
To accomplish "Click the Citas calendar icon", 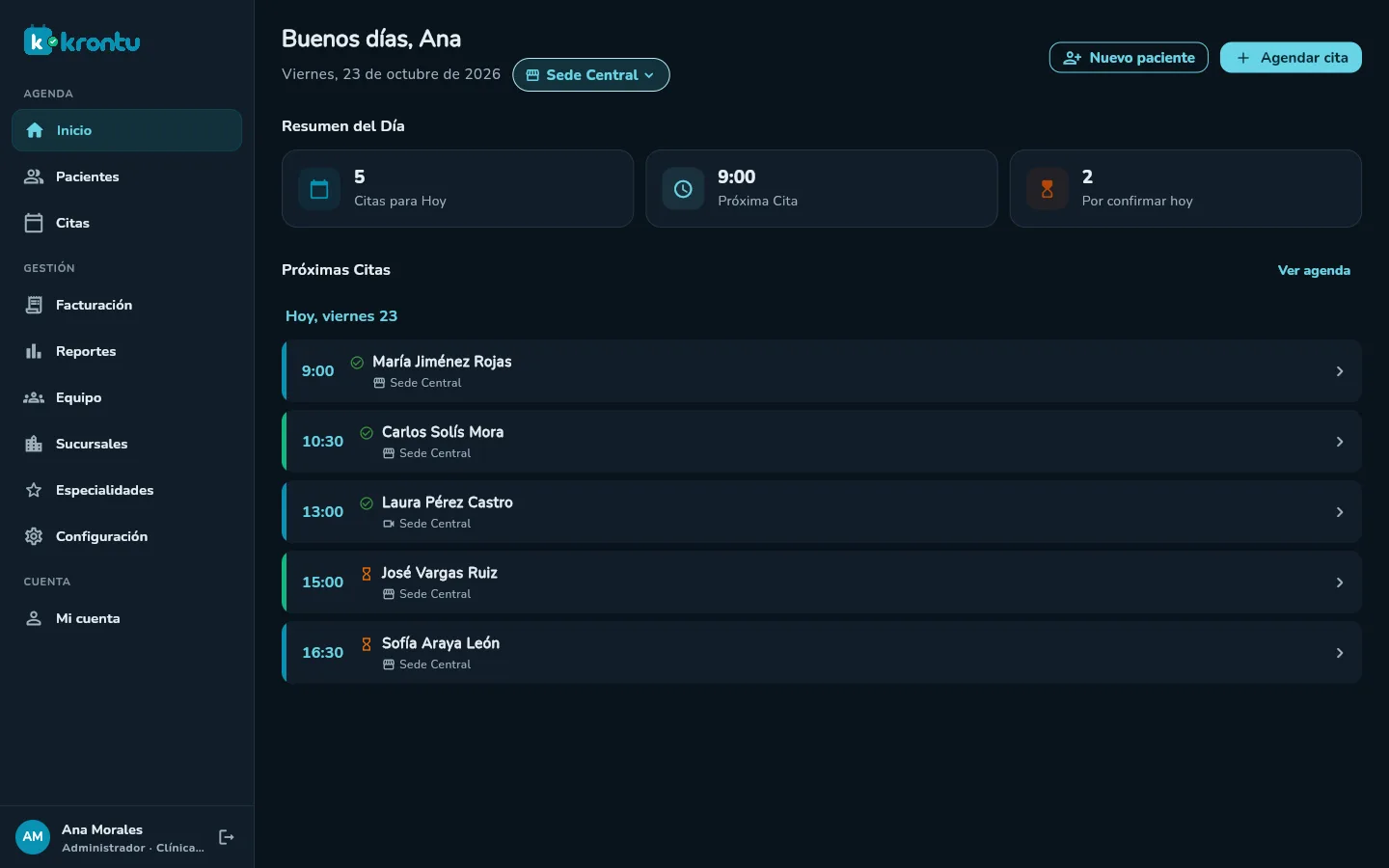I will [34, 223].
